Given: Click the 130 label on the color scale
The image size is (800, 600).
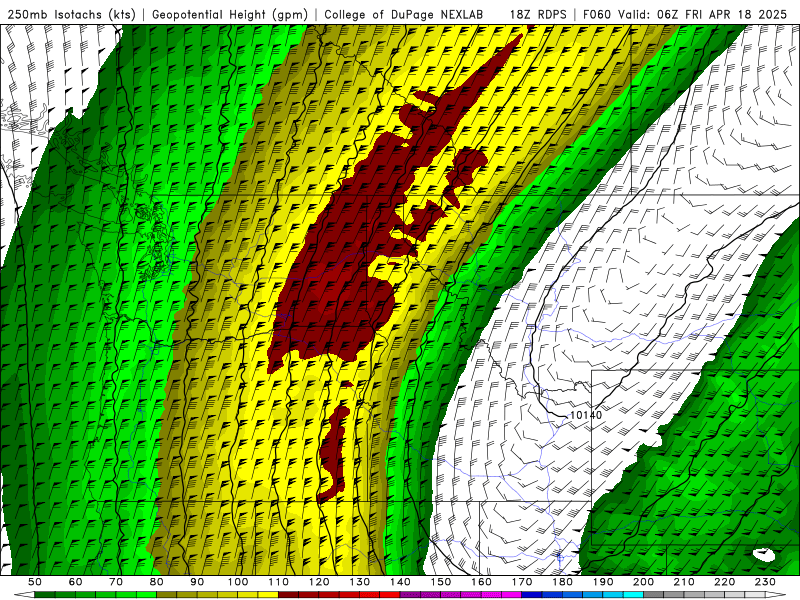Looking at the screenshot, I should click(x=360, y=582).
